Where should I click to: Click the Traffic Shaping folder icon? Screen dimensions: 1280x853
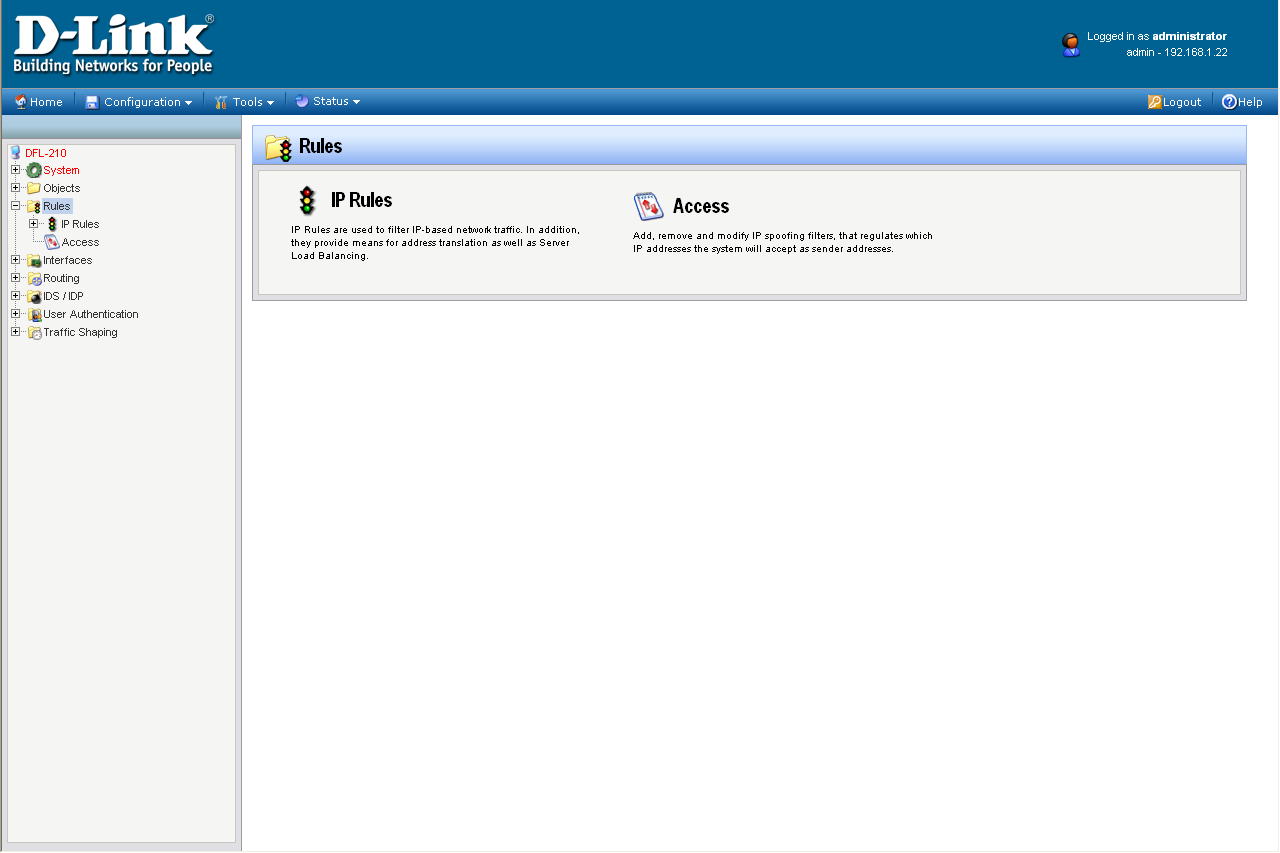34,332
